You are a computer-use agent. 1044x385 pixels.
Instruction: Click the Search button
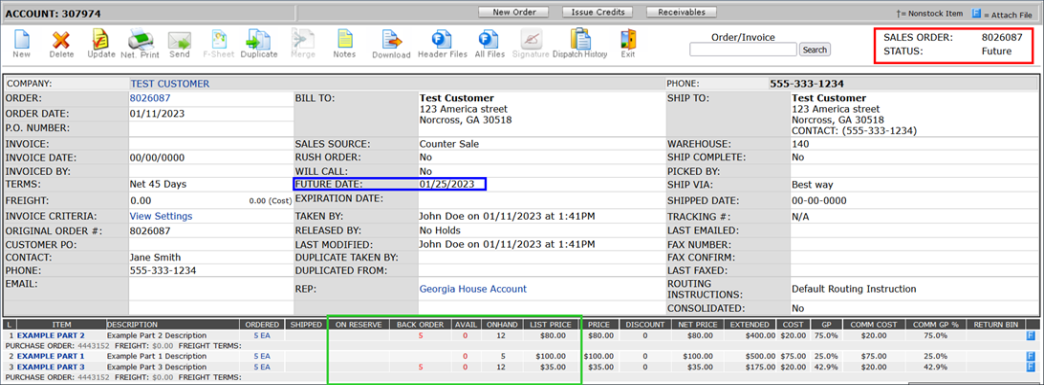(x=814, y=49)
